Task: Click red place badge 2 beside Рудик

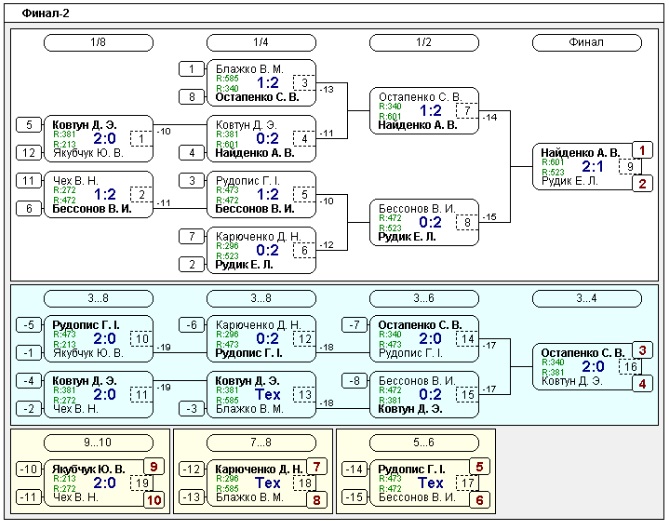Action: click(x=642, y=183)
